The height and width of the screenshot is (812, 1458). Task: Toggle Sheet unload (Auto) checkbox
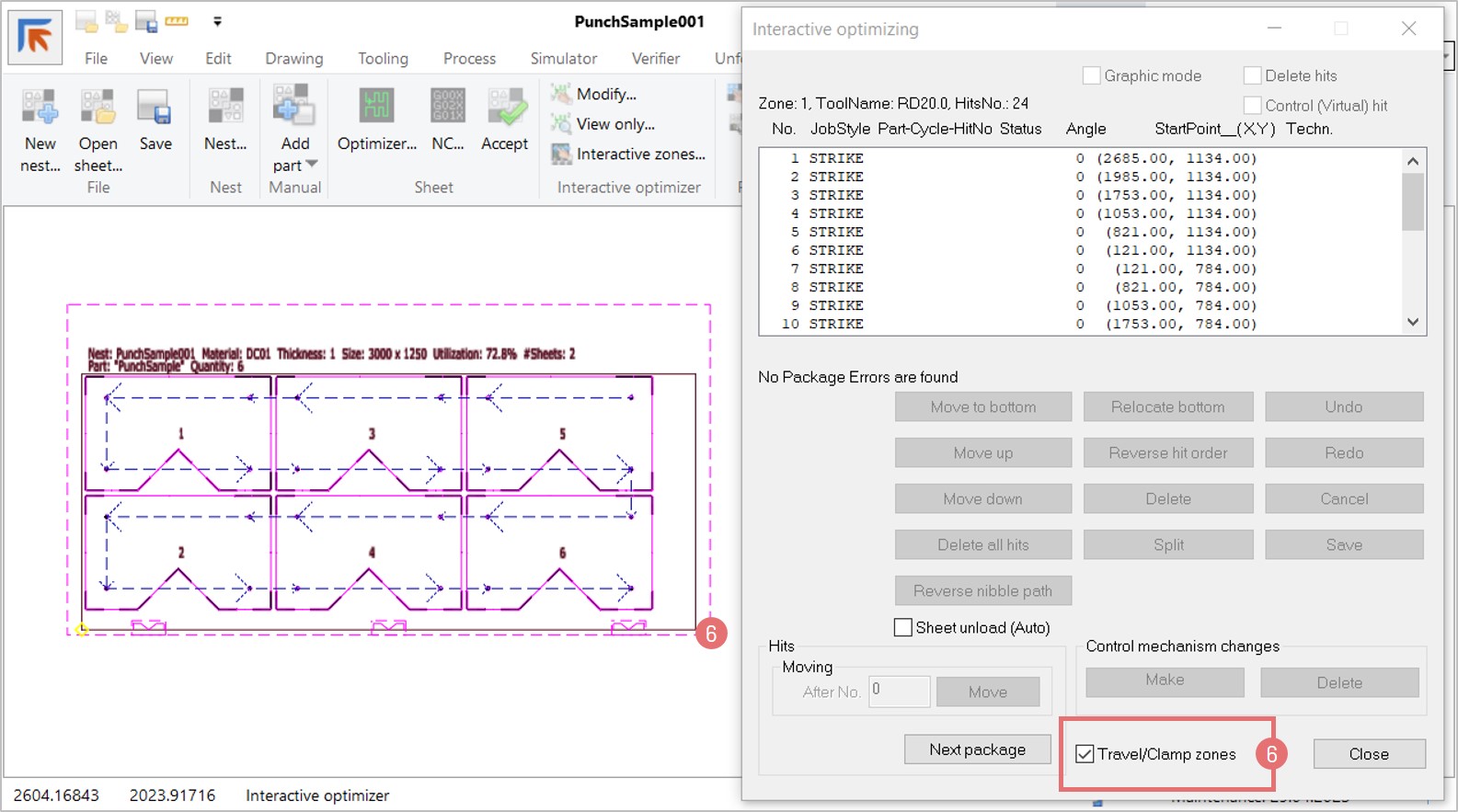point(903,627)
